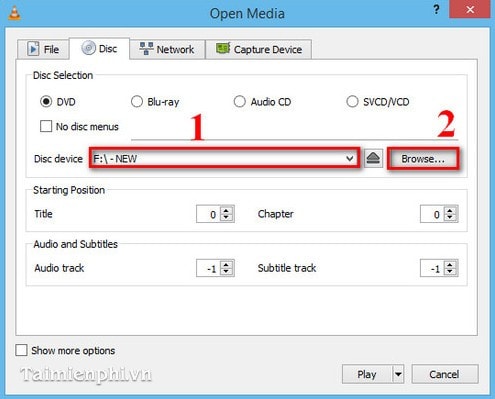Expand the Disc device dropdown

point(225,158)
